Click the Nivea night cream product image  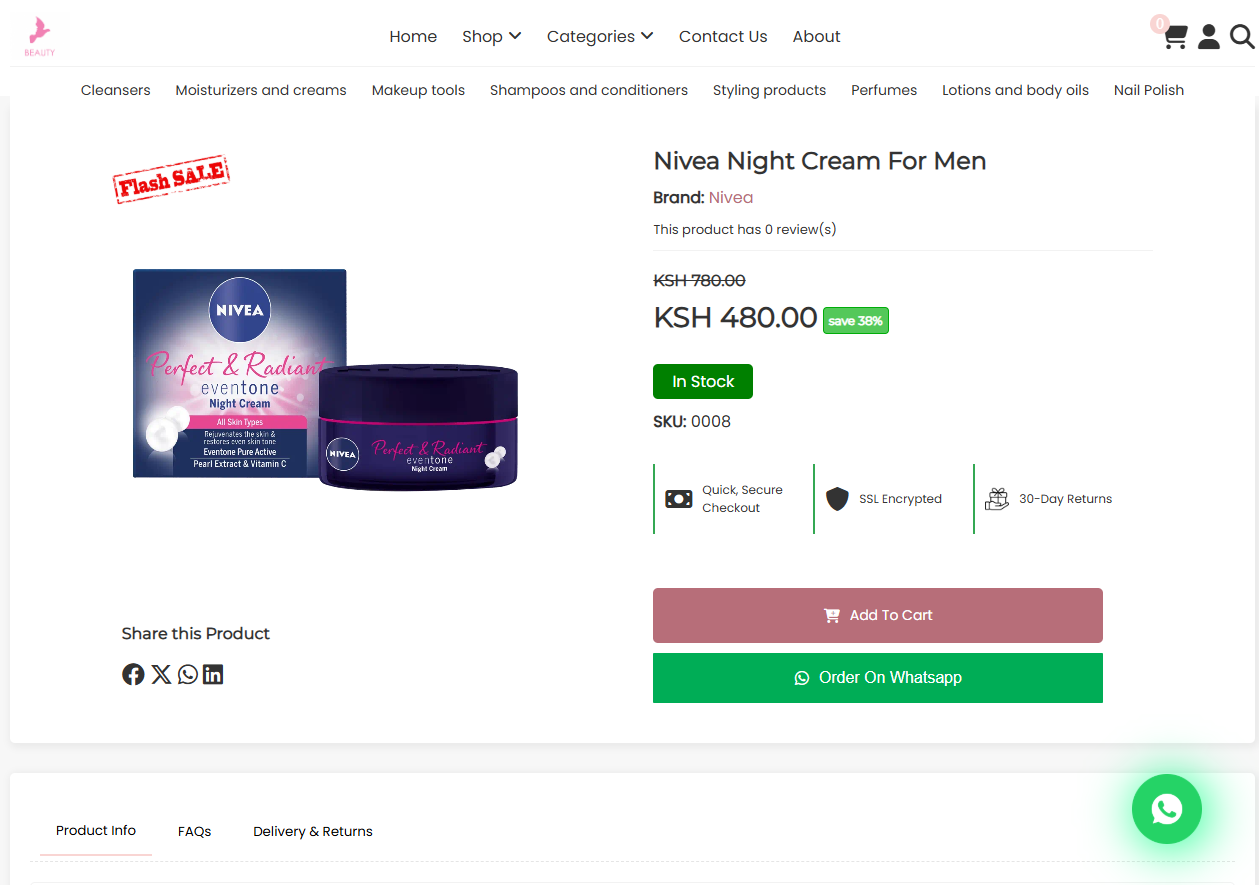point(326,380)
